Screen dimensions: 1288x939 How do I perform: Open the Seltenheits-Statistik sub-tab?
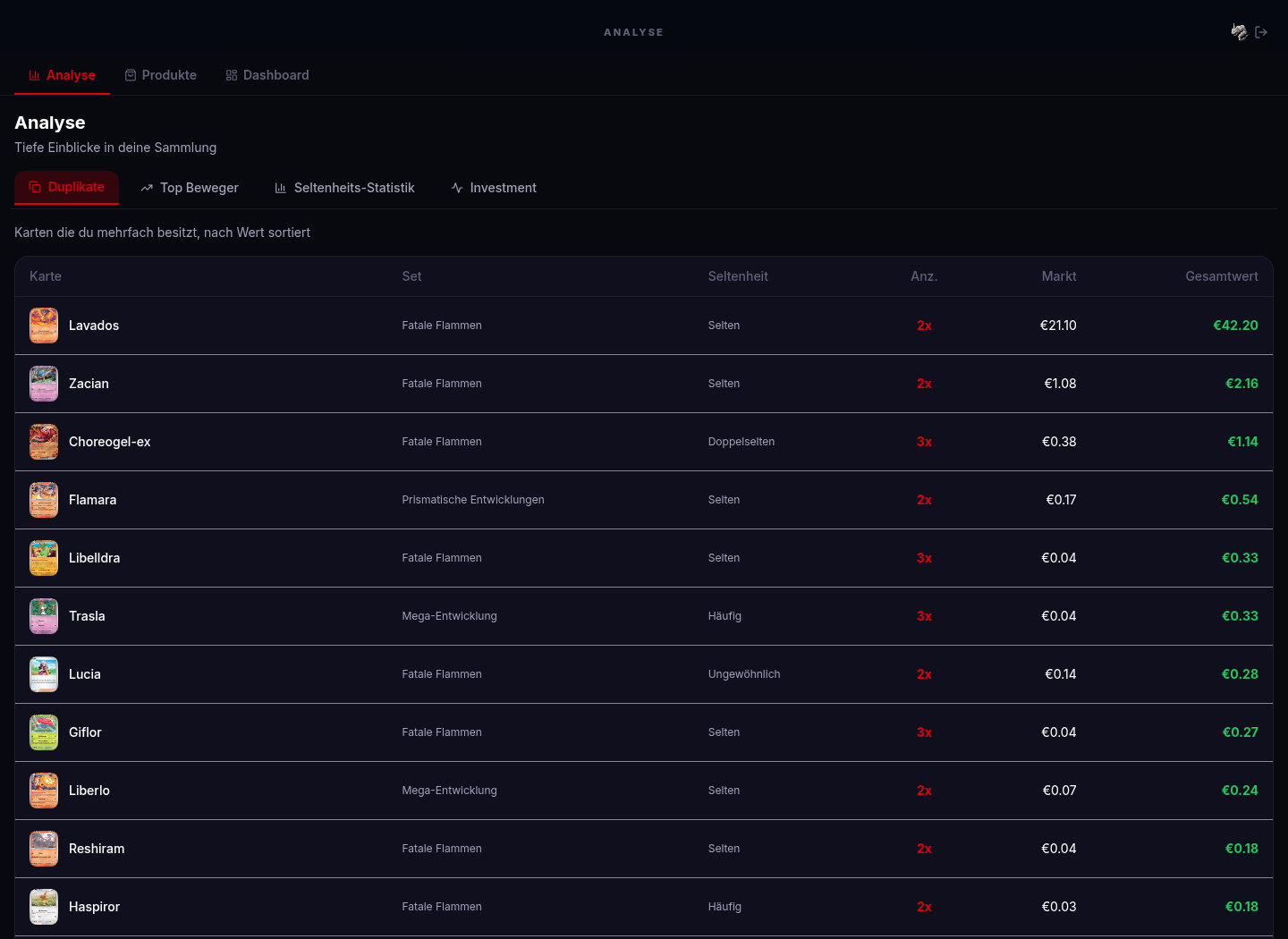click(x=344, y=188)
